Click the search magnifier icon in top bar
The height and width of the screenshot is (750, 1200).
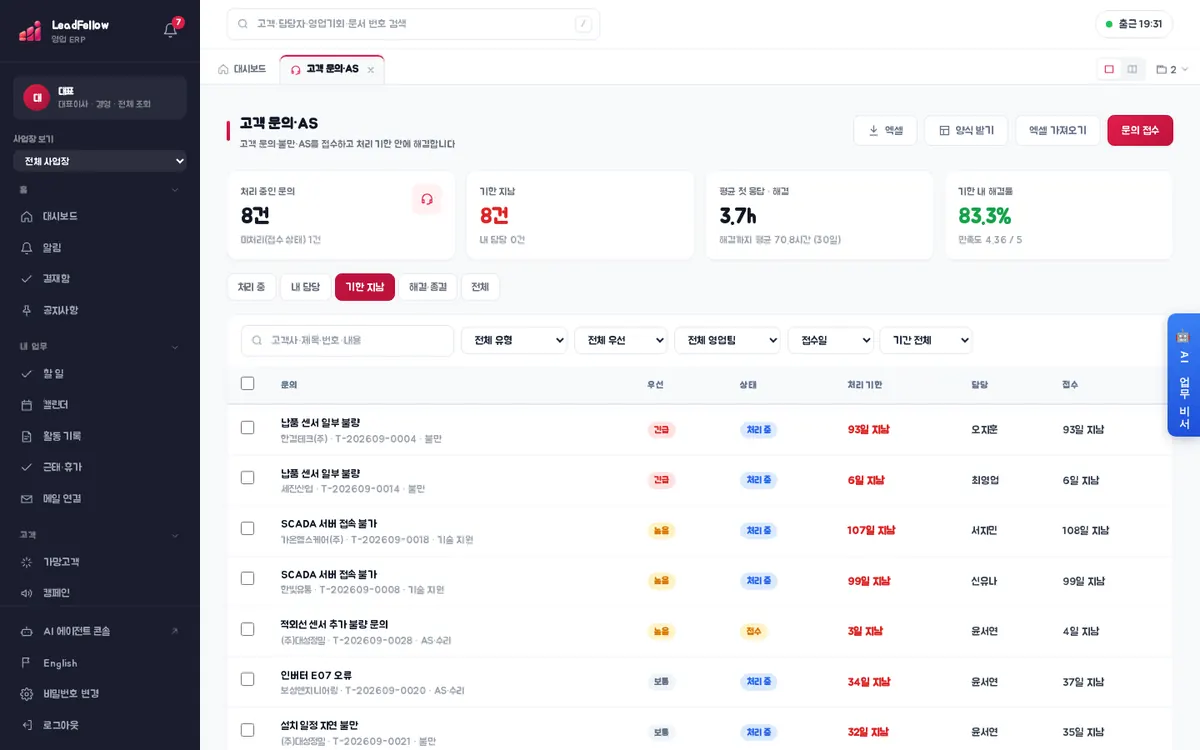pos(244,23)
